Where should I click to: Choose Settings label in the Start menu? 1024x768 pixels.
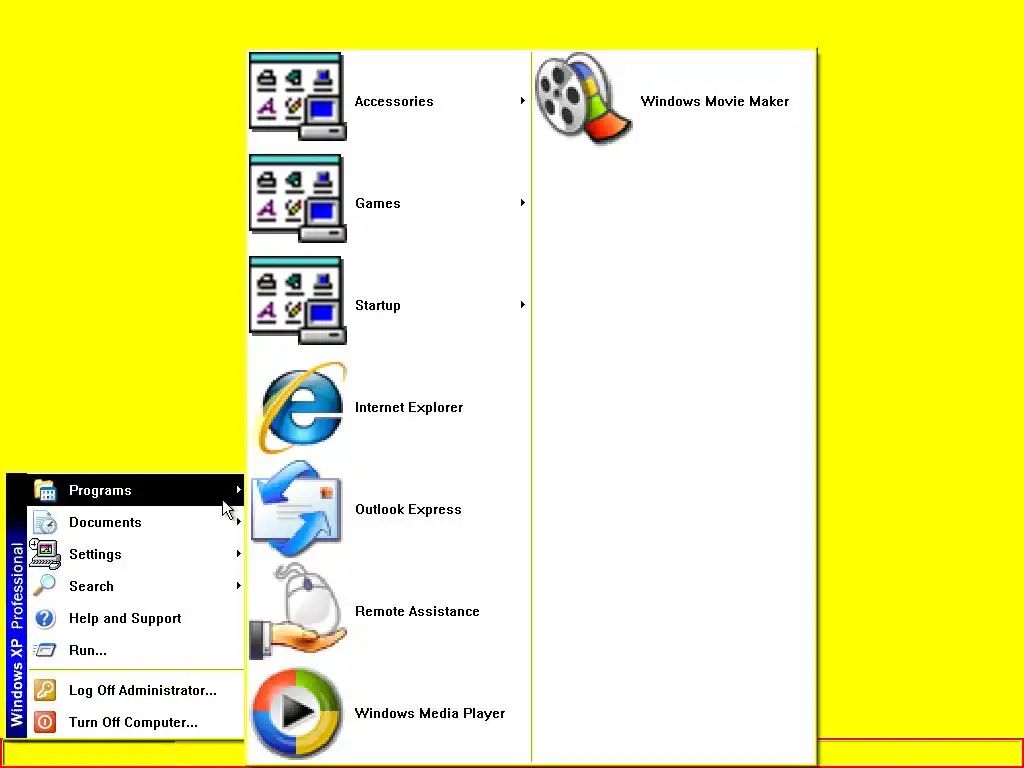pyautogui.click(x=95, y=554)
